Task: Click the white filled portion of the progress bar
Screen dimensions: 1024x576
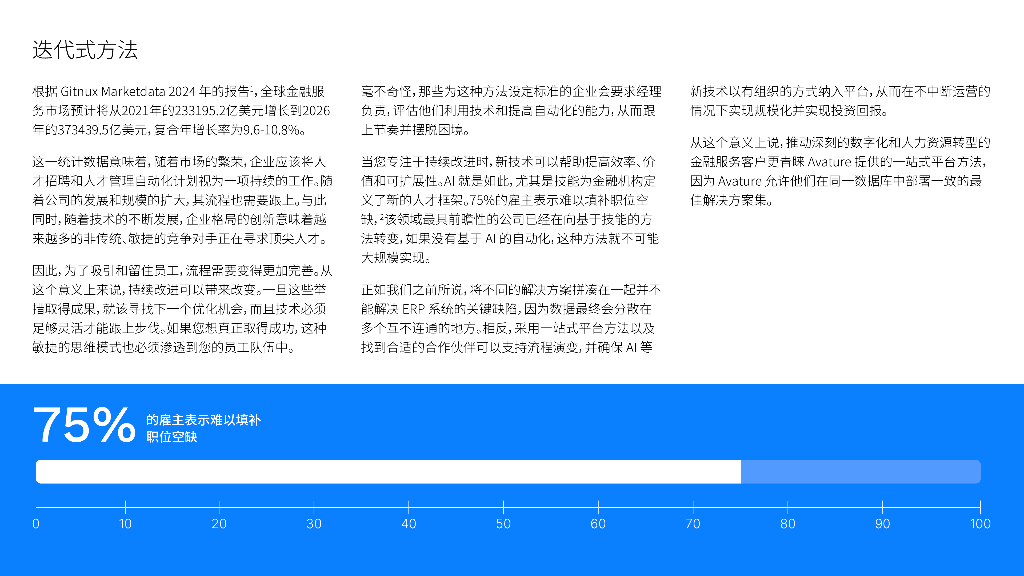Action: pyautogui.click(x=390, y=470)
